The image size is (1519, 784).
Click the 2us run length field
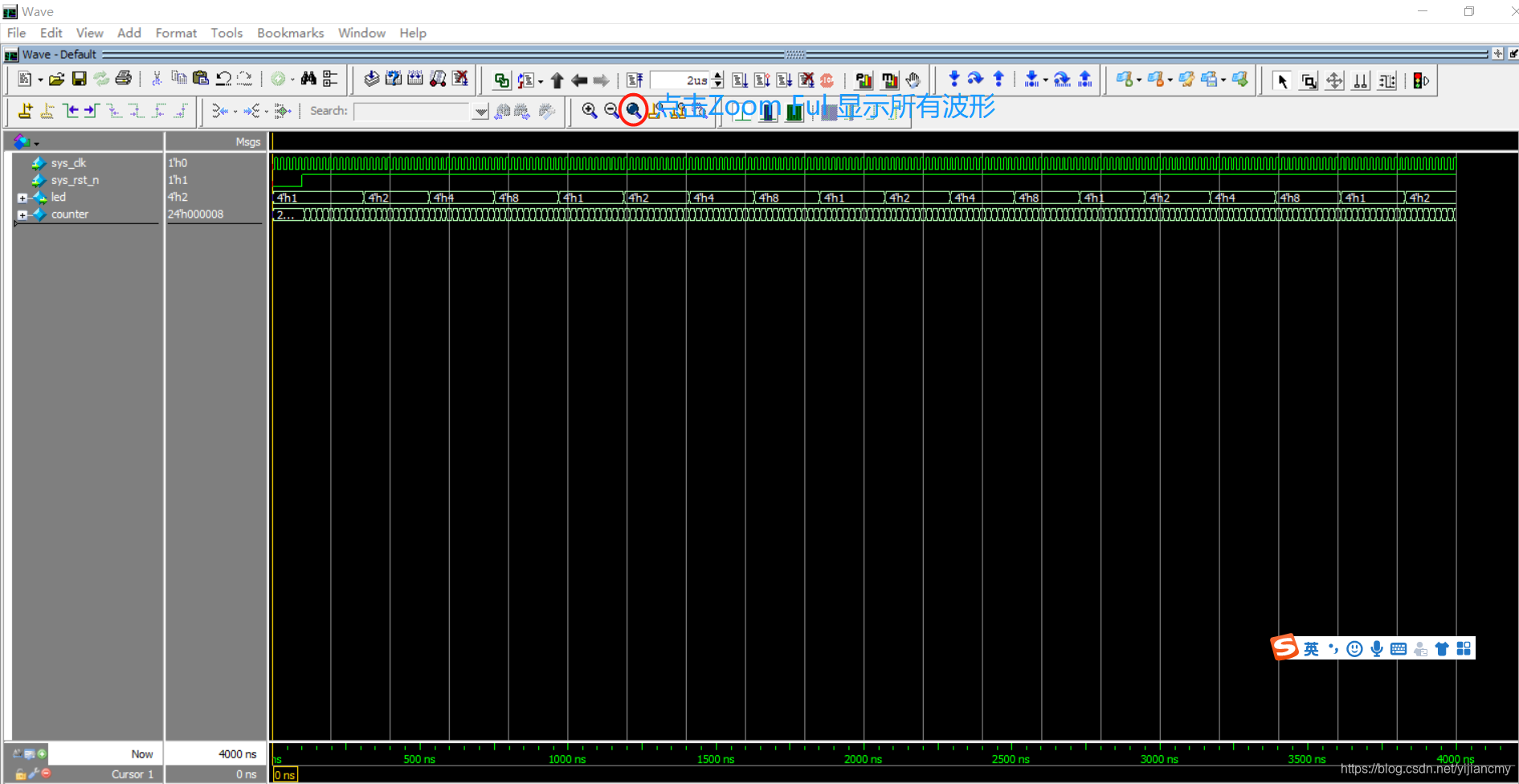click(x=681, y=80)
